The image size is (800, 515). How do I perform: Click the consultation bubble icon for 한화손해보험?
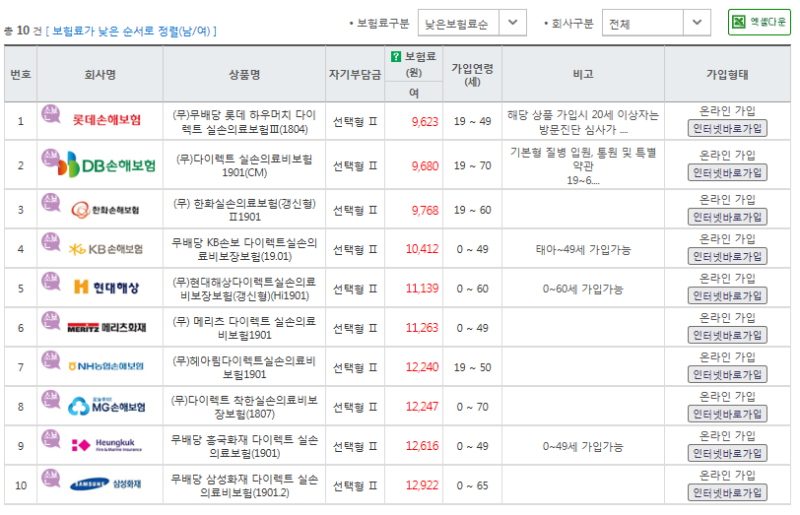click(51, 202)
